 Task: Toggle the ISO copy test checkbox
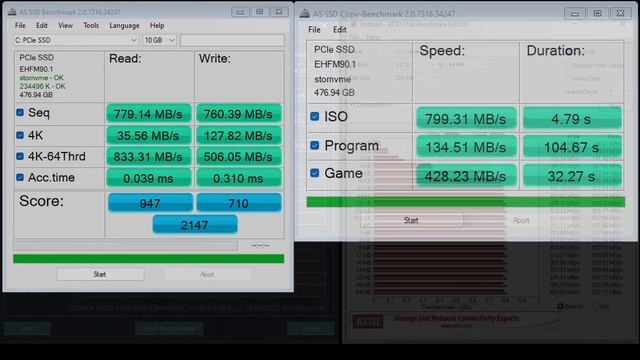pyautogui.click(x=315, y=116)
